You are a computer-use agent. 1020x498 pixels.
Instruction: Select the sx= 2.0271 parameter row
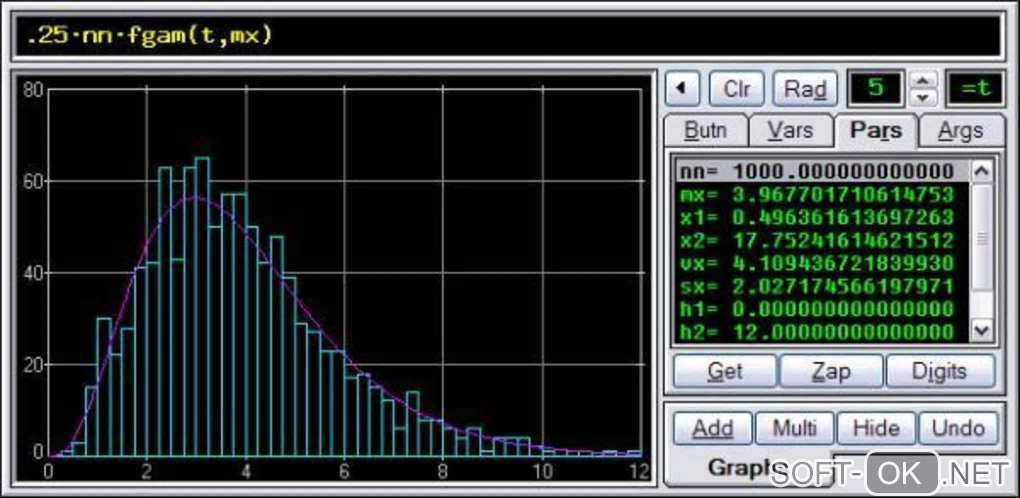[x=822, y=286]
